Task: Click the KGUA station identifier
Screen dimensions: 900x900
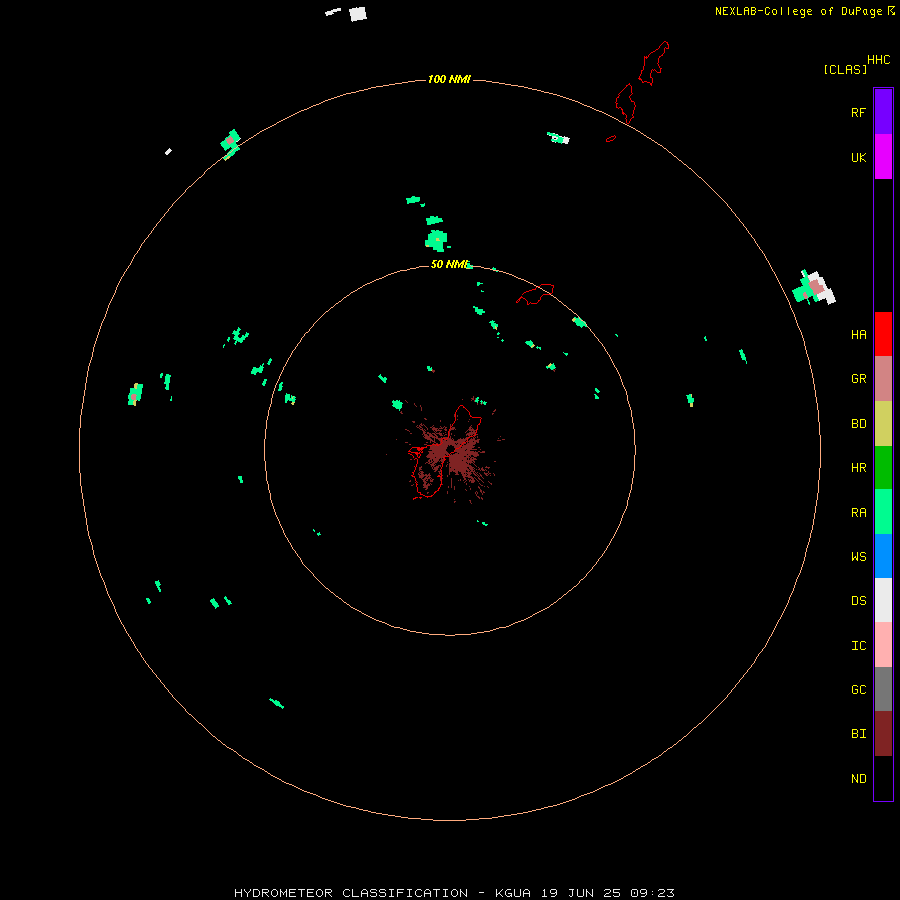Action: [x=513, y=893]
